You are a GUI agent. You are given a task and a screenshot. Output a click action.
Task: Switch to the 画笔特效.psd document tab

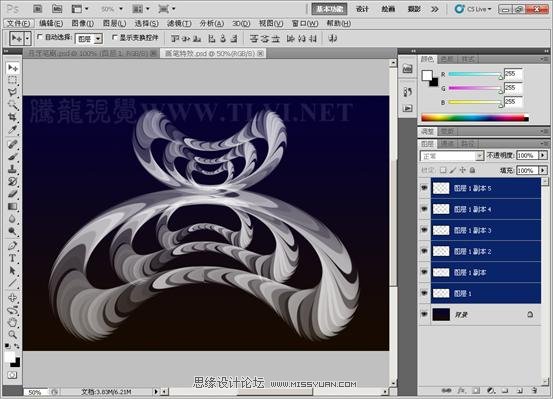click(x=213, y=53)
